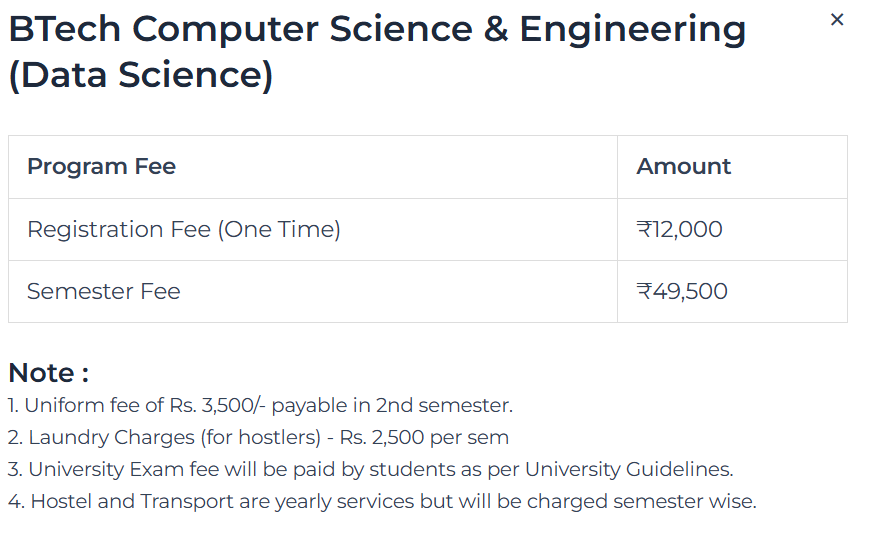Click the Hostel and Transport note line
This screenshot has height=535, width=876.
tap(382, 502)
